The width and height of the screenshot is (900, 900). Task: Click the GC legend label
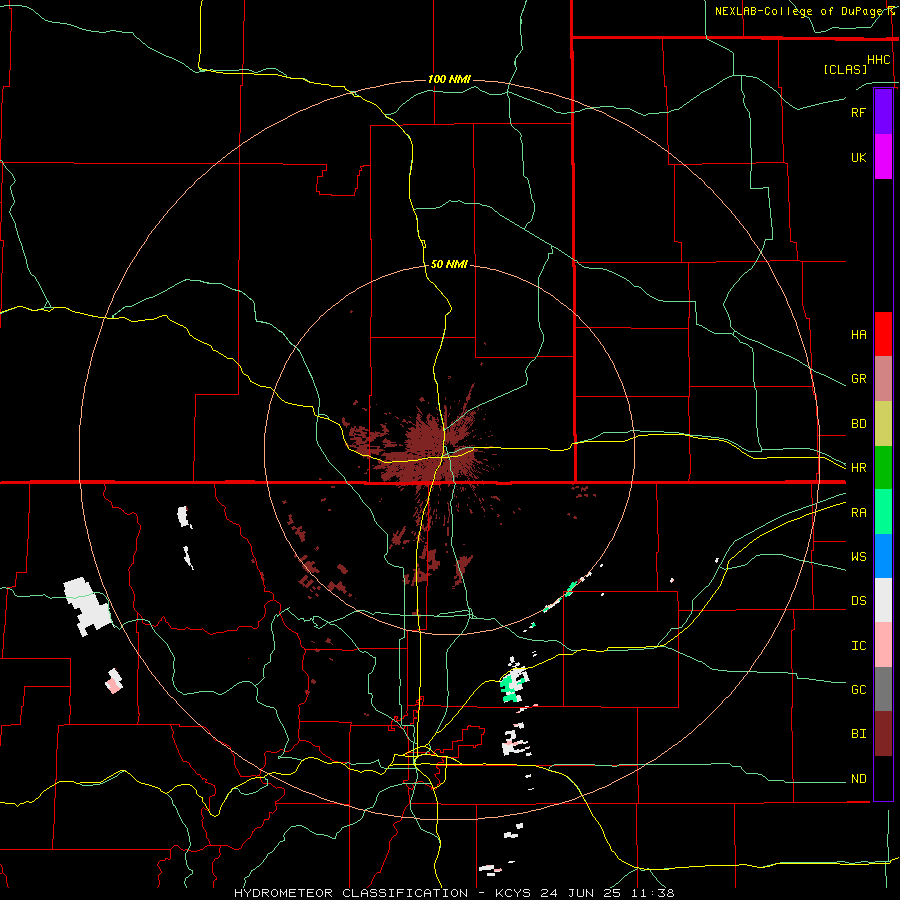[x=858, y=690]
